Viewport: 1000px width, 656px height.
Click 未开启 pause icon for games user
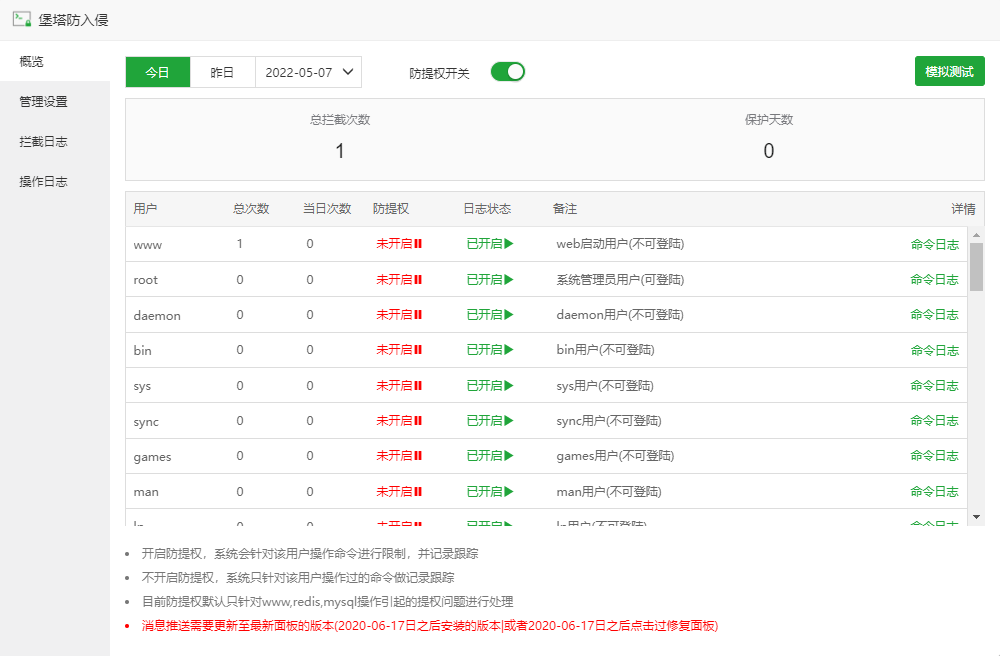pos(418,456)
